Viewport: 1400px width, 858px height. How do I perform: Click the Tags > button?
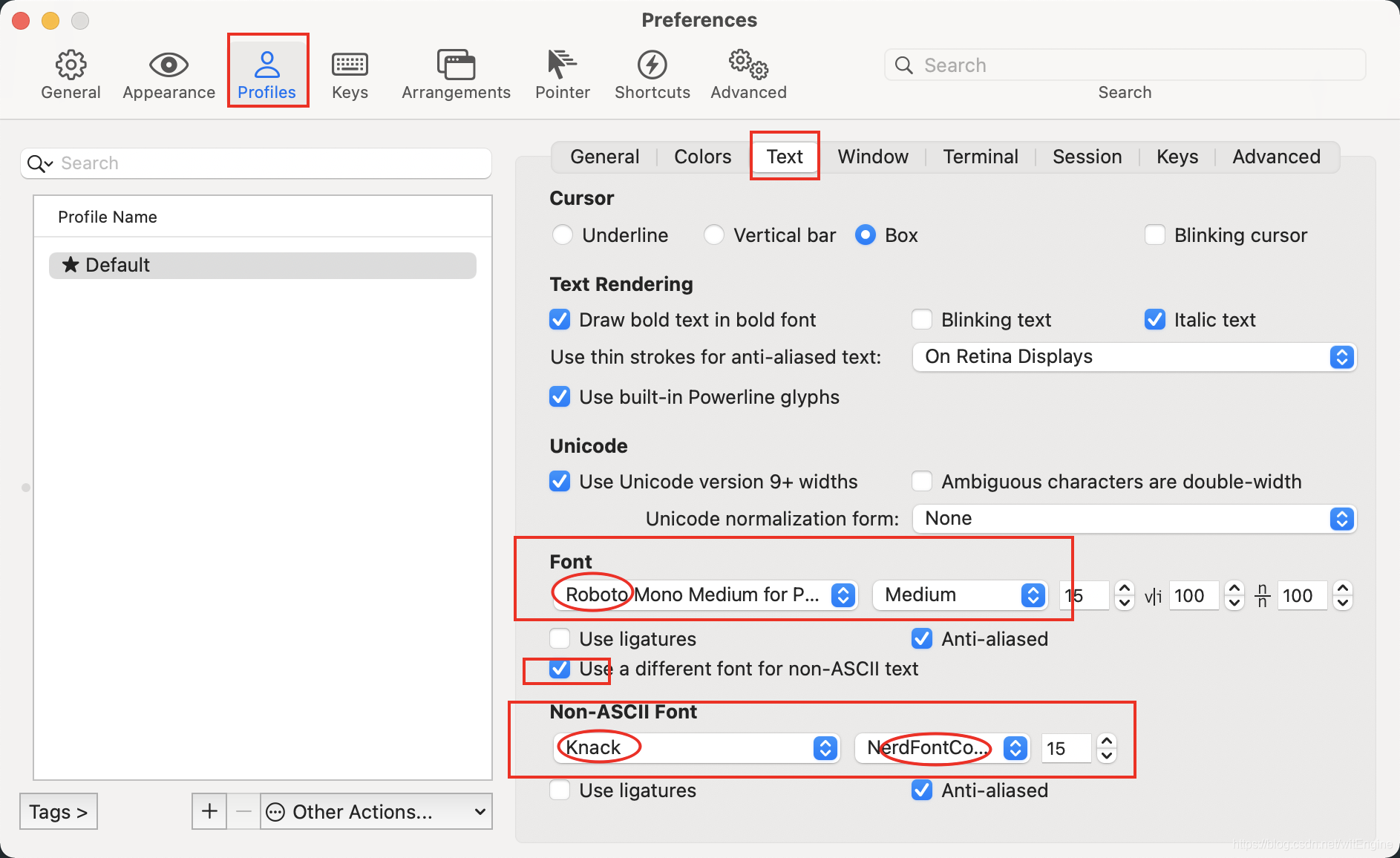[x=59, y=812]
